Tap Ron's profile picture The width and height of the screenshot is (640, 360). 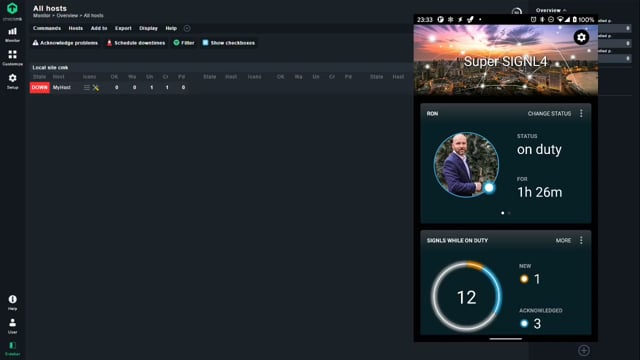466,164
